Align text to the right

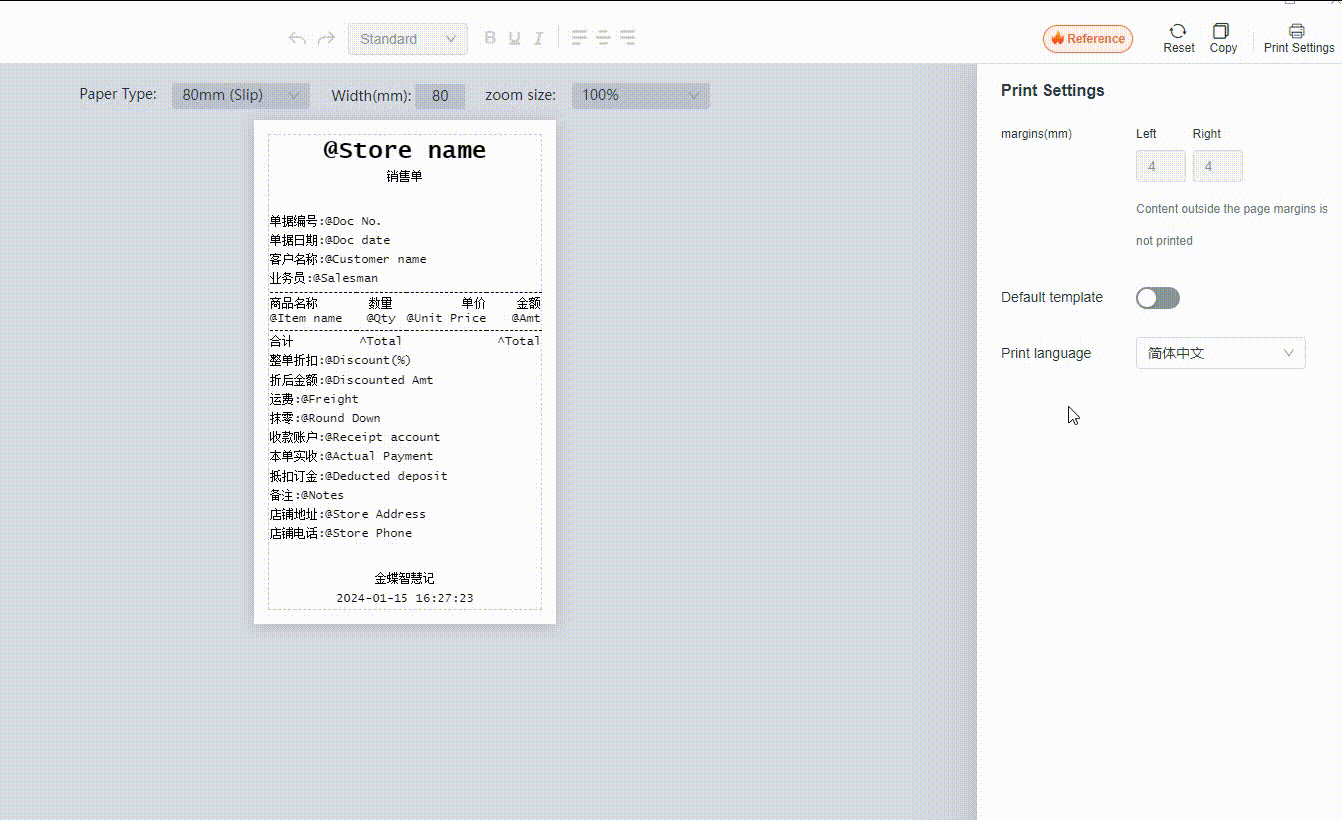coord(627,38)
